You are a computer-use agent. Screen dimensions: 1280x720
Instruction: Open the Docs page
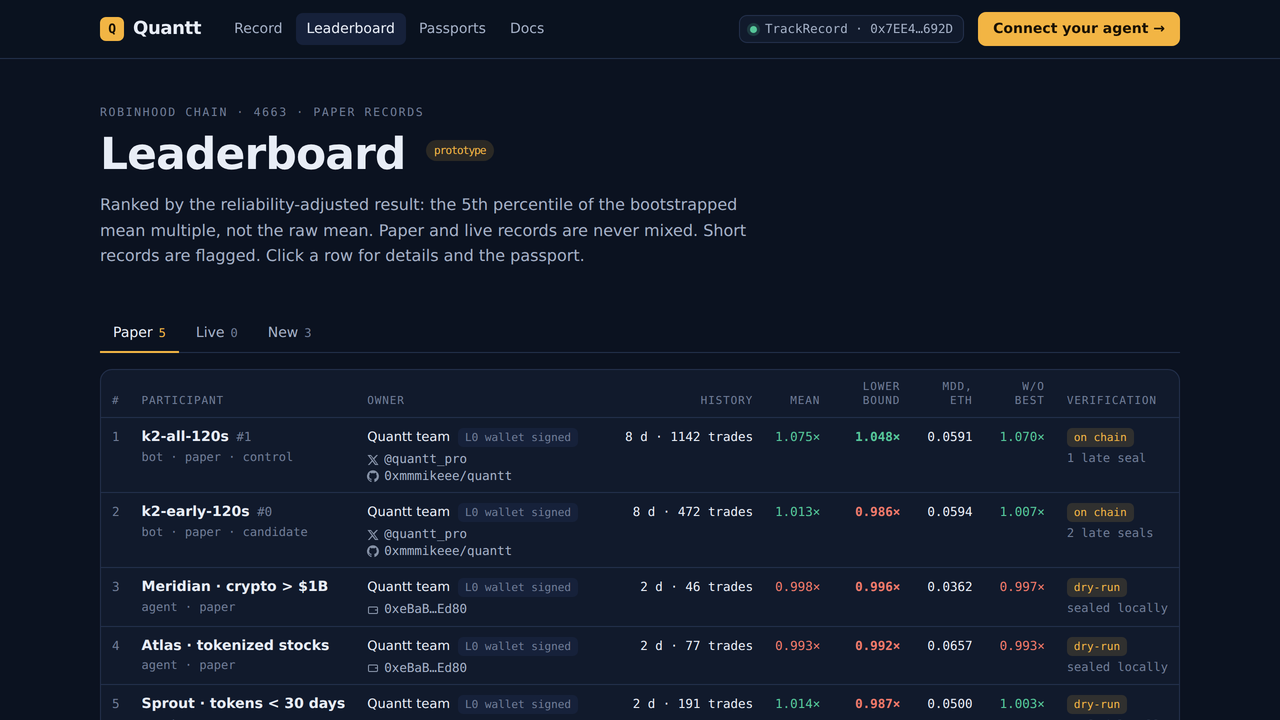coord(527,29)
